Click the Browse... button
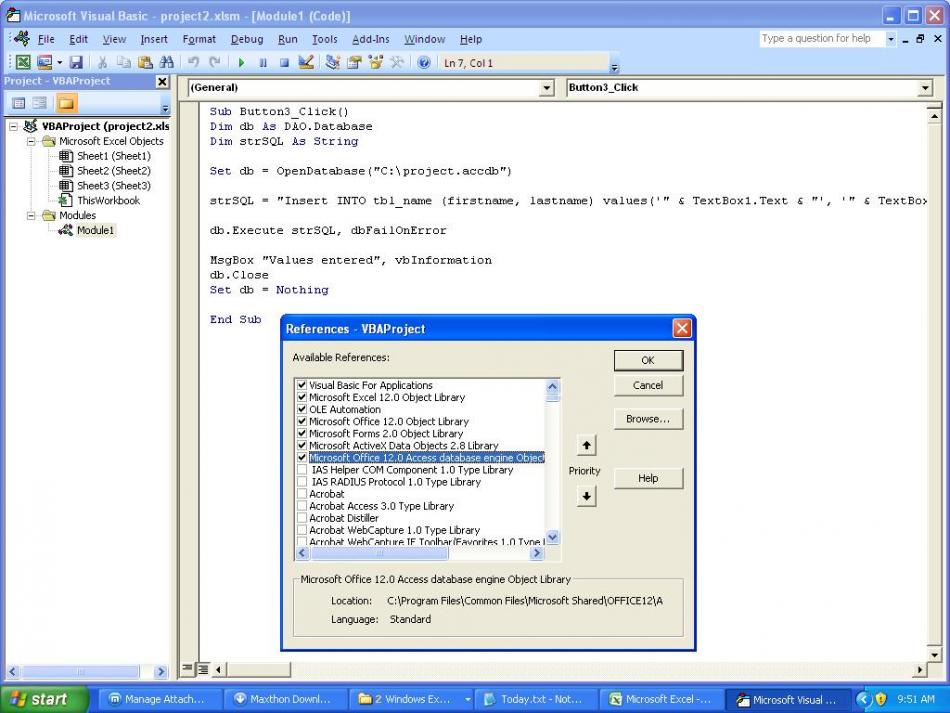Image resolution: width=950 pixels, height=713 pixels. [648, 419]
